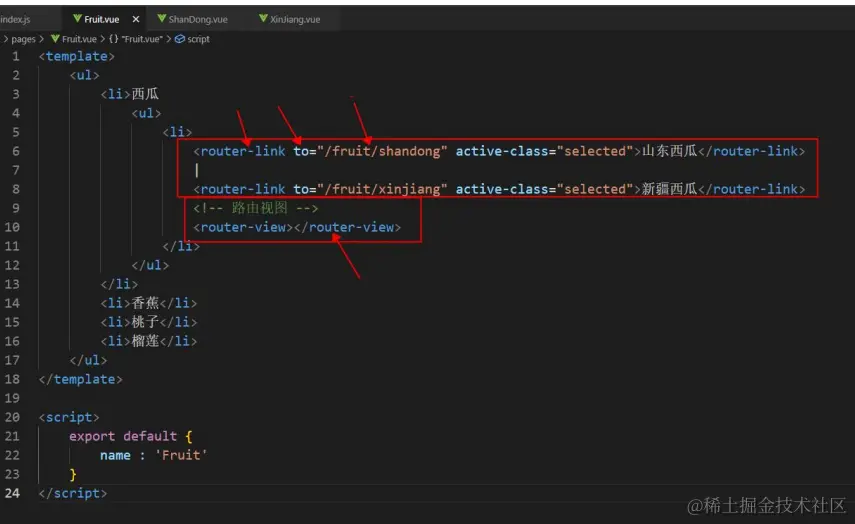
Task: Open the XinJiang.vue tab
Action: [295, 19]
